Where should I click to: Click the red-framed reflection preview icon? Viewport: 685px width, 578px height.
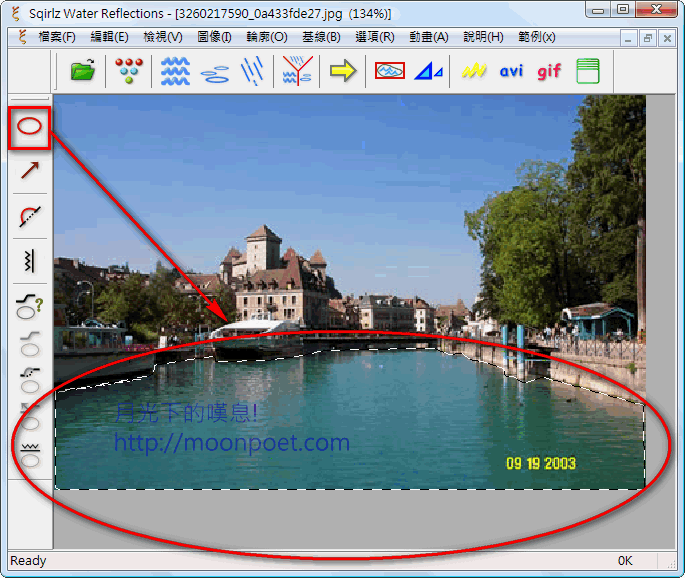tap(390, 71)
